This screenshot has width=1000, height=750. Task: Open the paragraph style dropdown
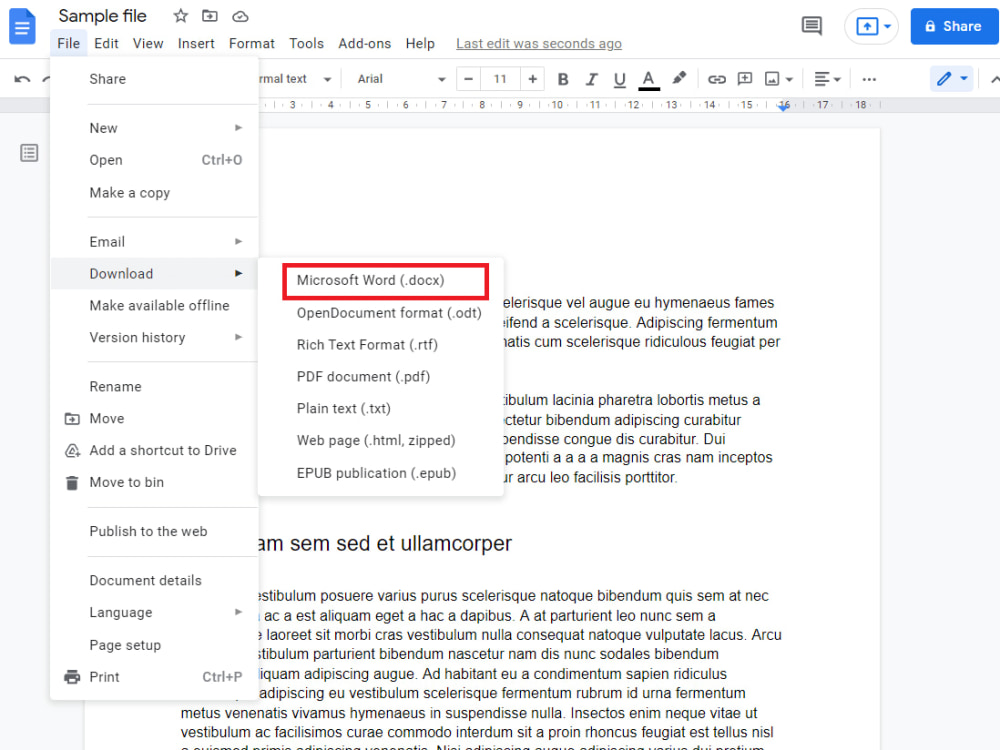pyautogui.click(x=295, y=79)
